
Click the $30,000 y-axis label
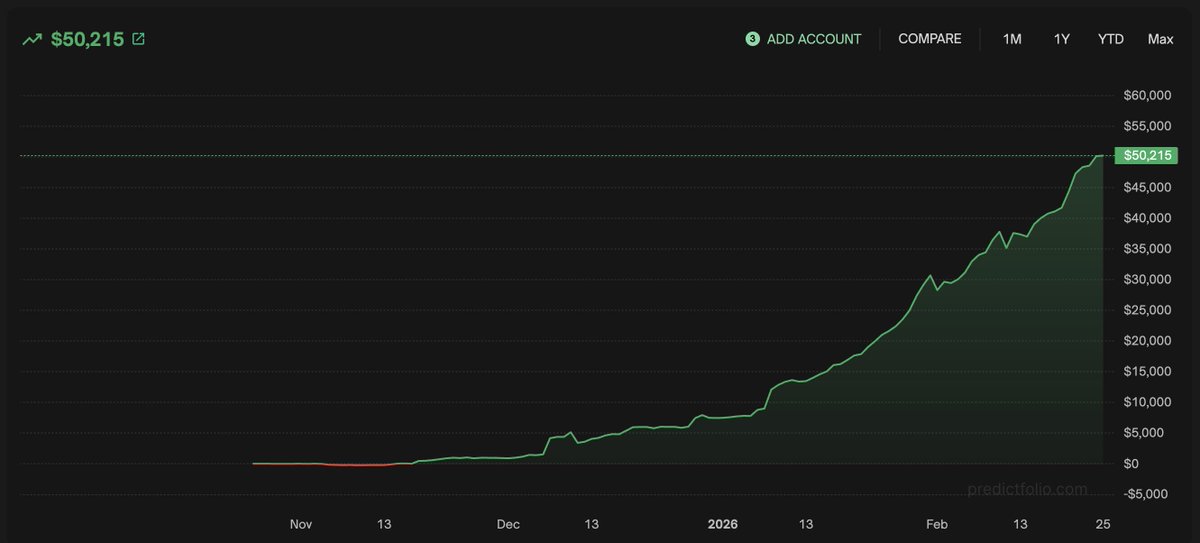coord(1147,279)
